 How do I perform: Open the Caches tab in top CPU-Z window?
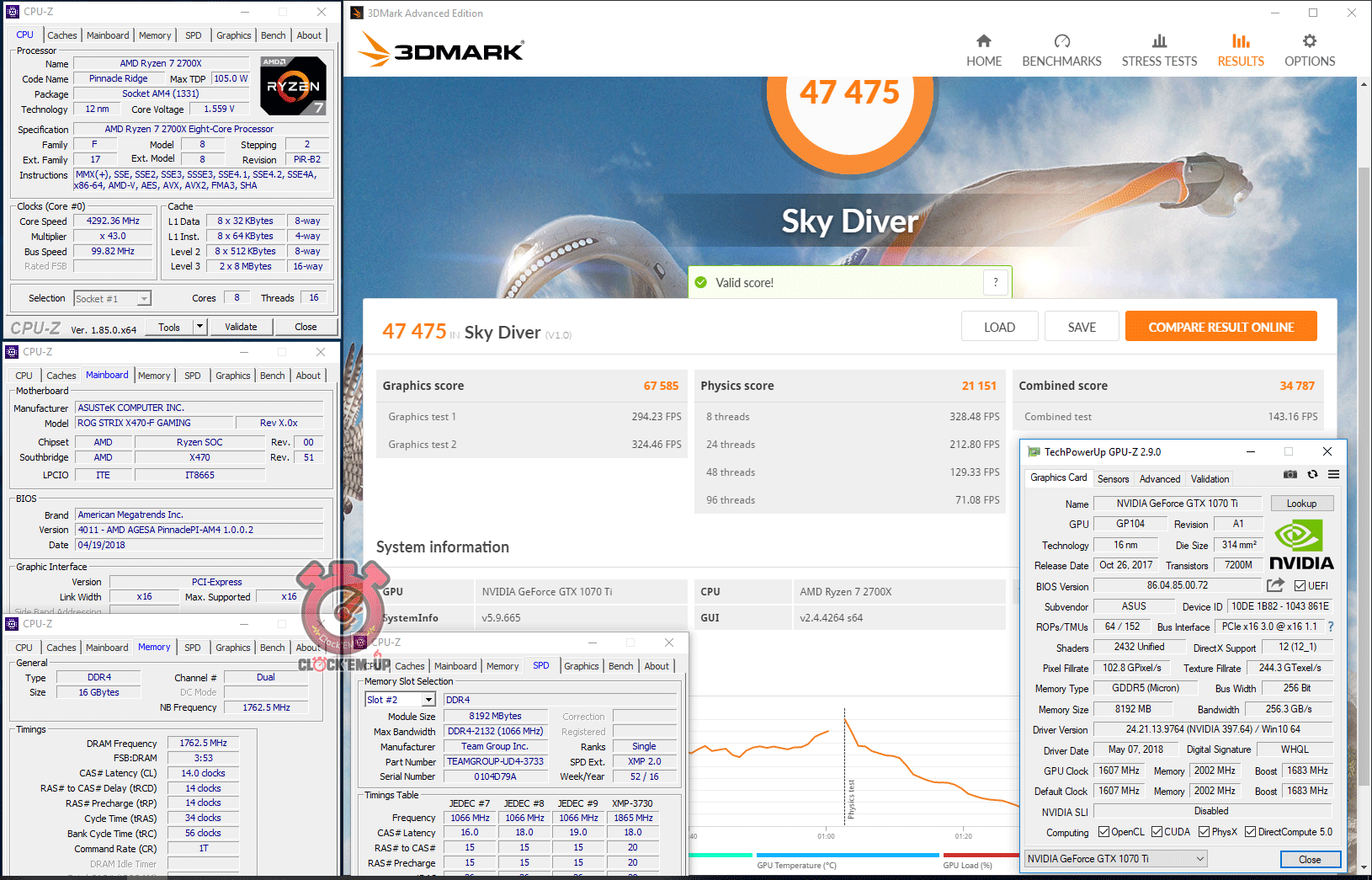point(62,35)
